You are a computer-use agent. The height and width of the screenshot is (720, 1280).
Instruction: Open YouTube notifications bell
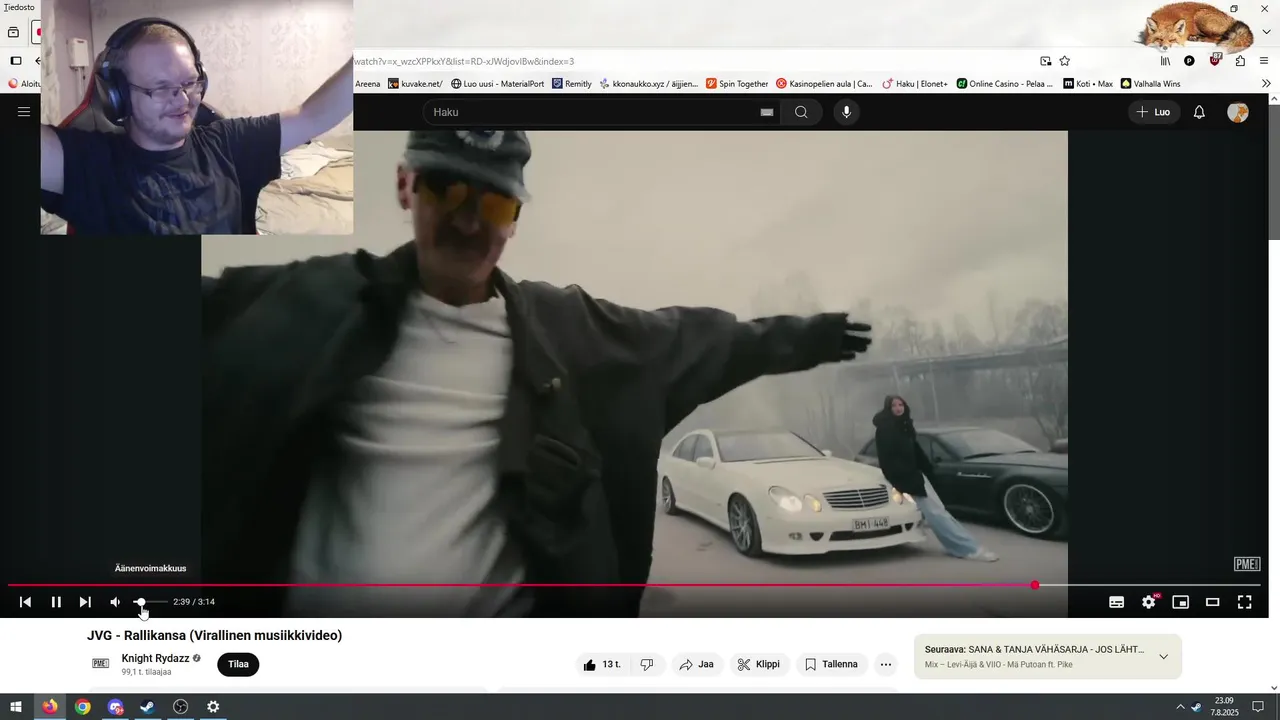(x=1199, y=112)
